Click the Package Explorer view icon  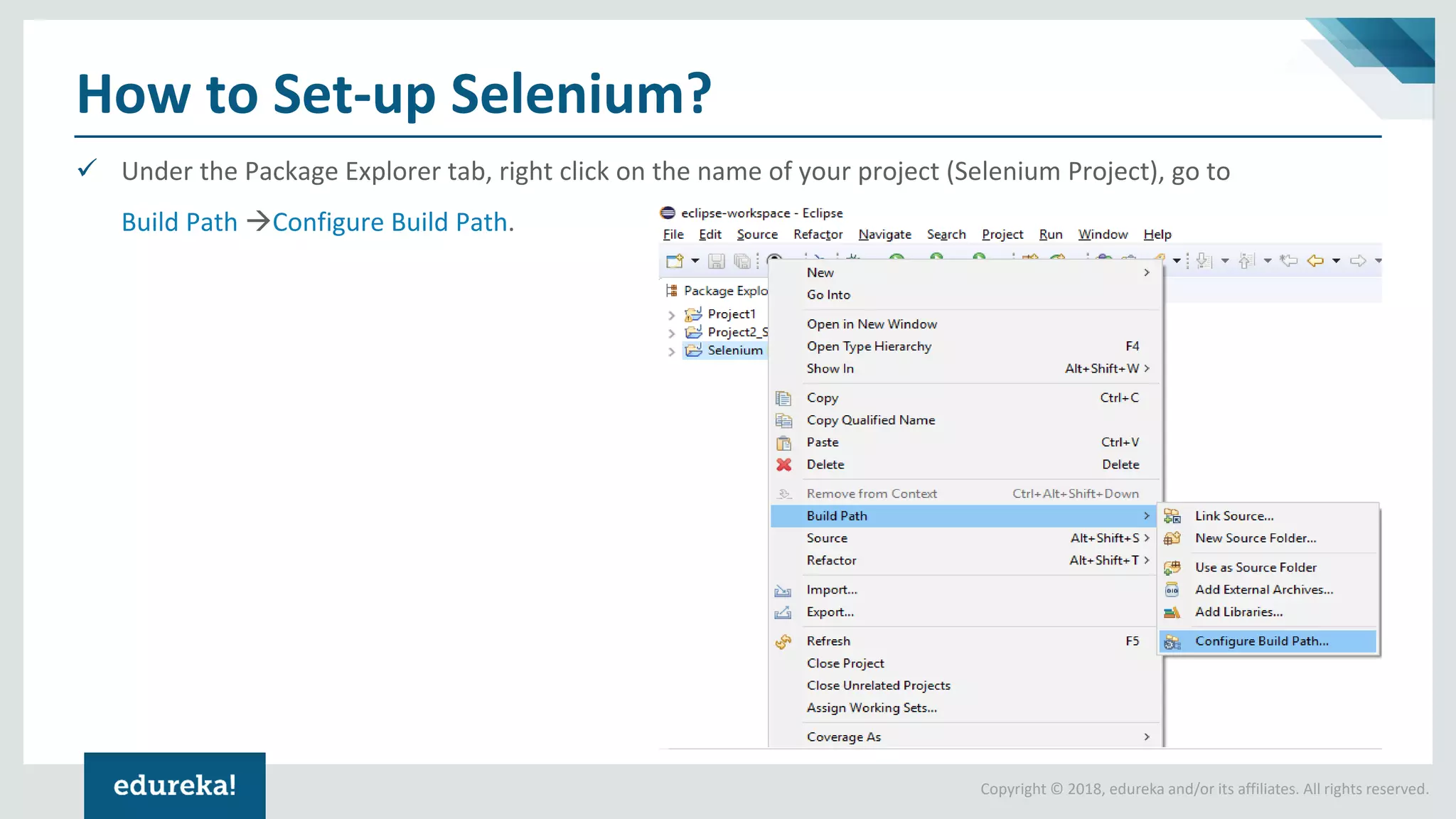[671, 290]
